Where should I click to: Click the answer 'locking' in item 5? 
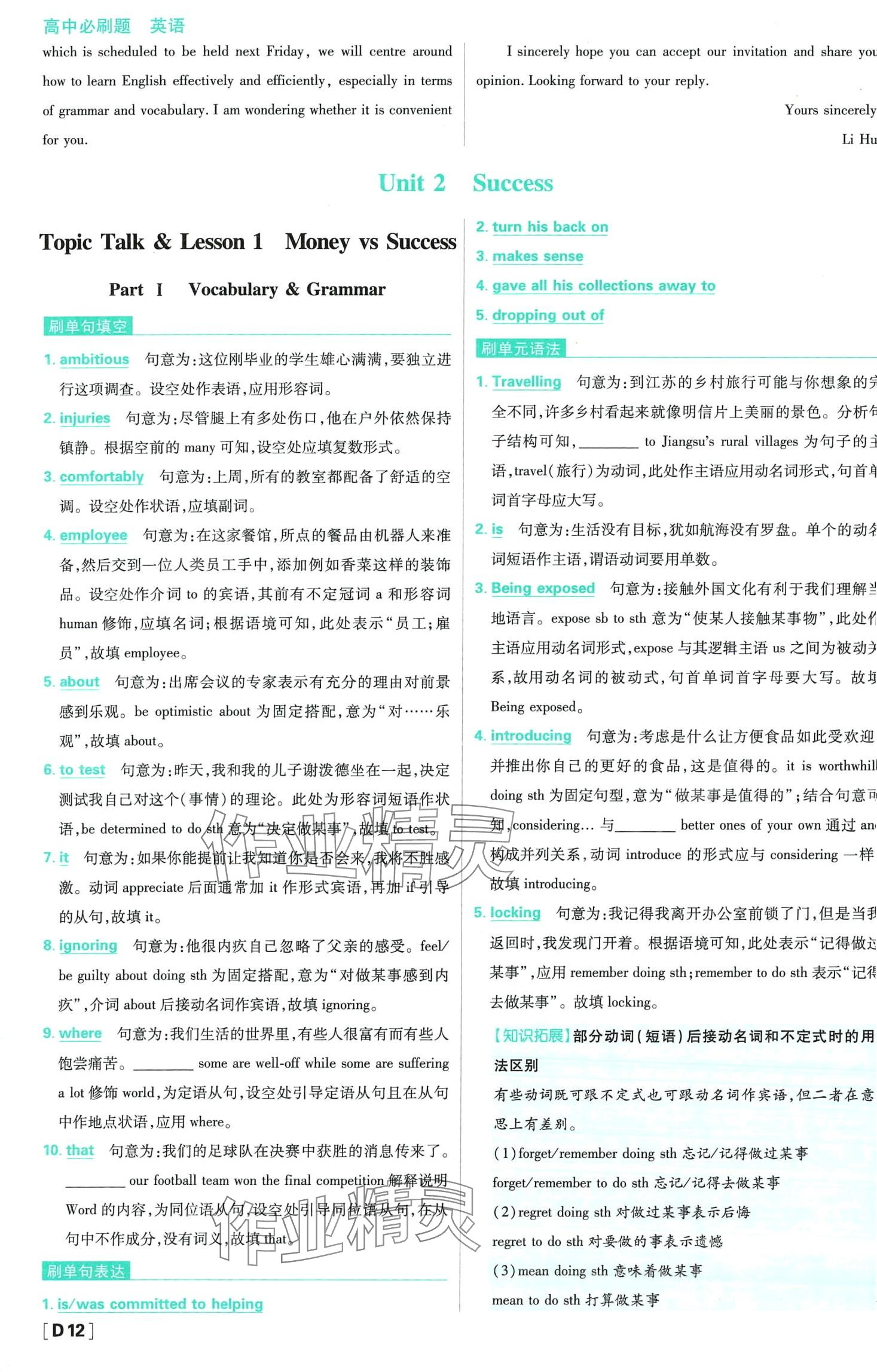point(515,913)
